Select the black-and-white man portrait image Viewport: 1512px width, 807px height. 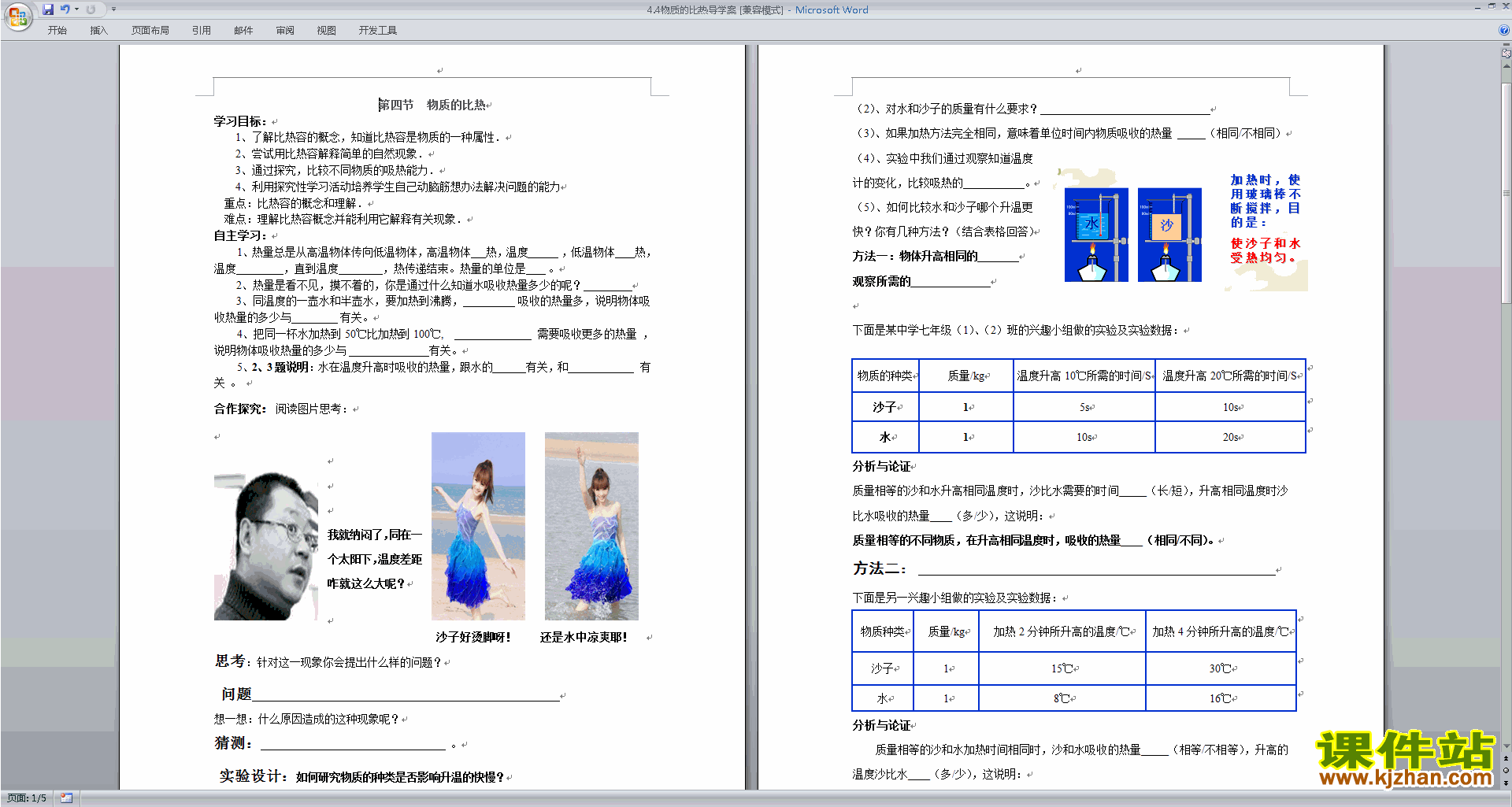coord(266,546)
